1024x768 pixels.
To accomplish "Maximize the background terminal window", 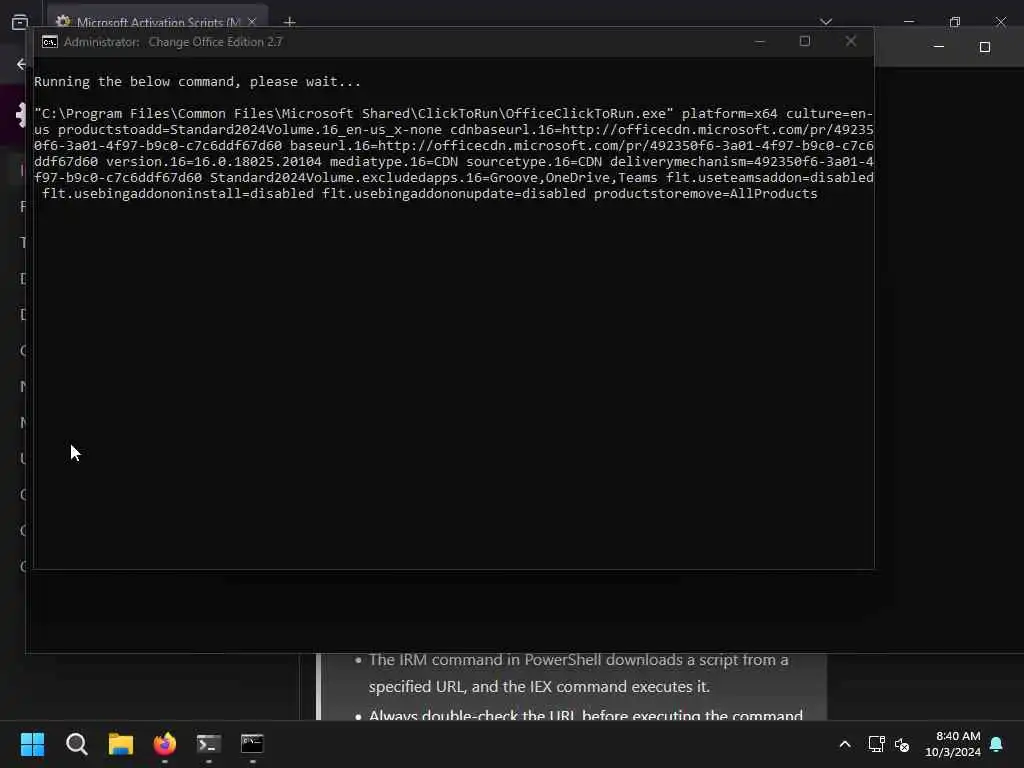I will [x=985, y=47].
